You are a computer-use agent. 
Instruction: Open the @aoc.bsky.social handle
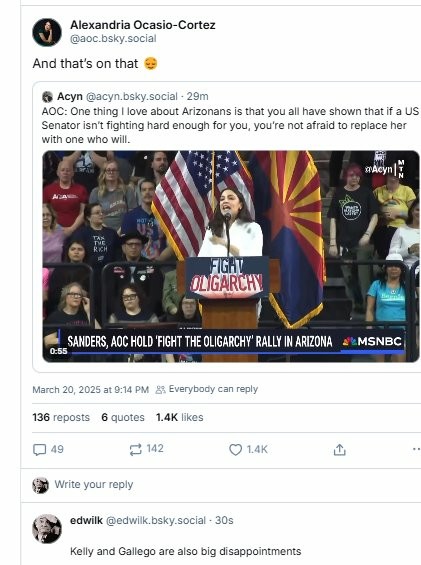pos(113,39)
